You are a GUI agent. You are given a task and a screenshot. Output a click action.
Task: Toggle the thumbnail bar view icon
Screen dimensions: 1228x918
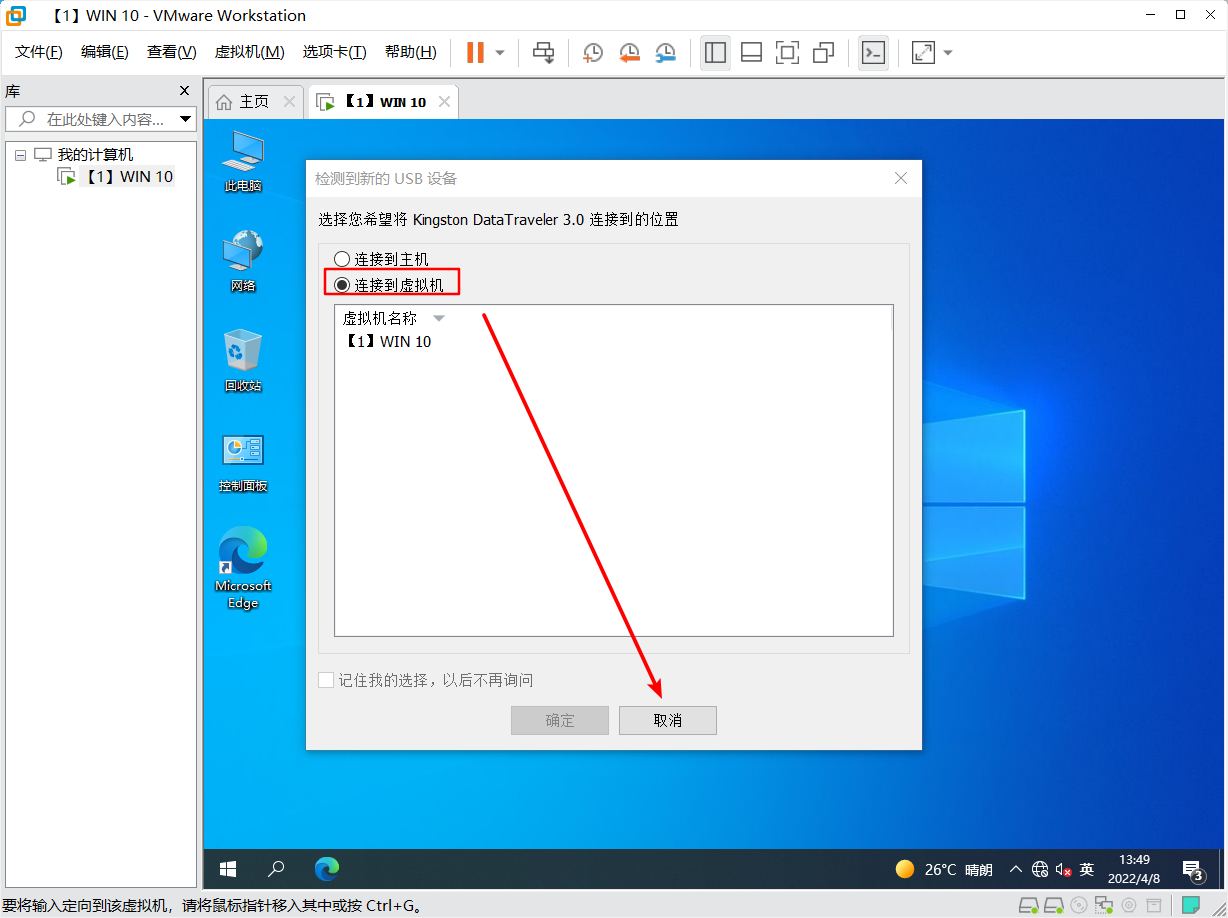coord(751,52)
